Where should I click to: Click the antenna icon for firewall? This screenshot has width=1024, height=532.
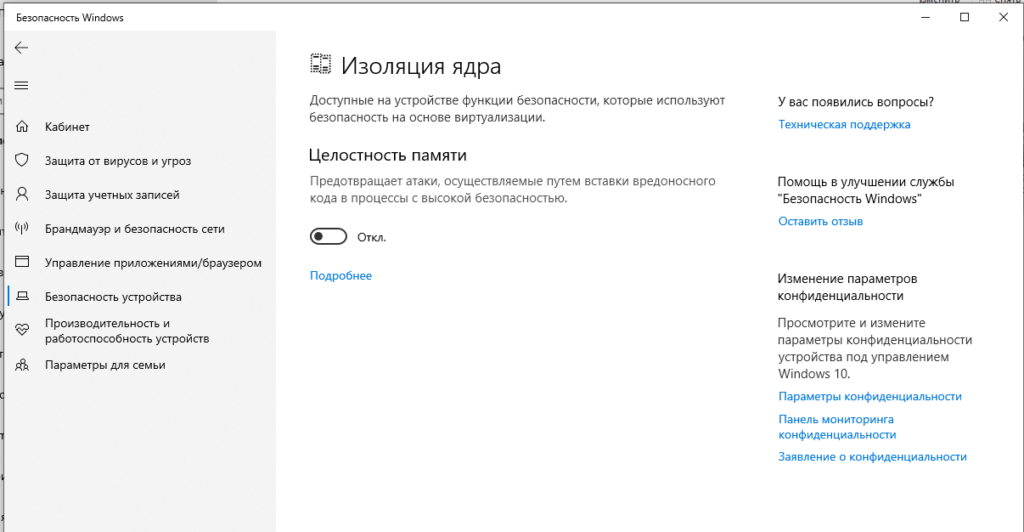pos(22,228)
